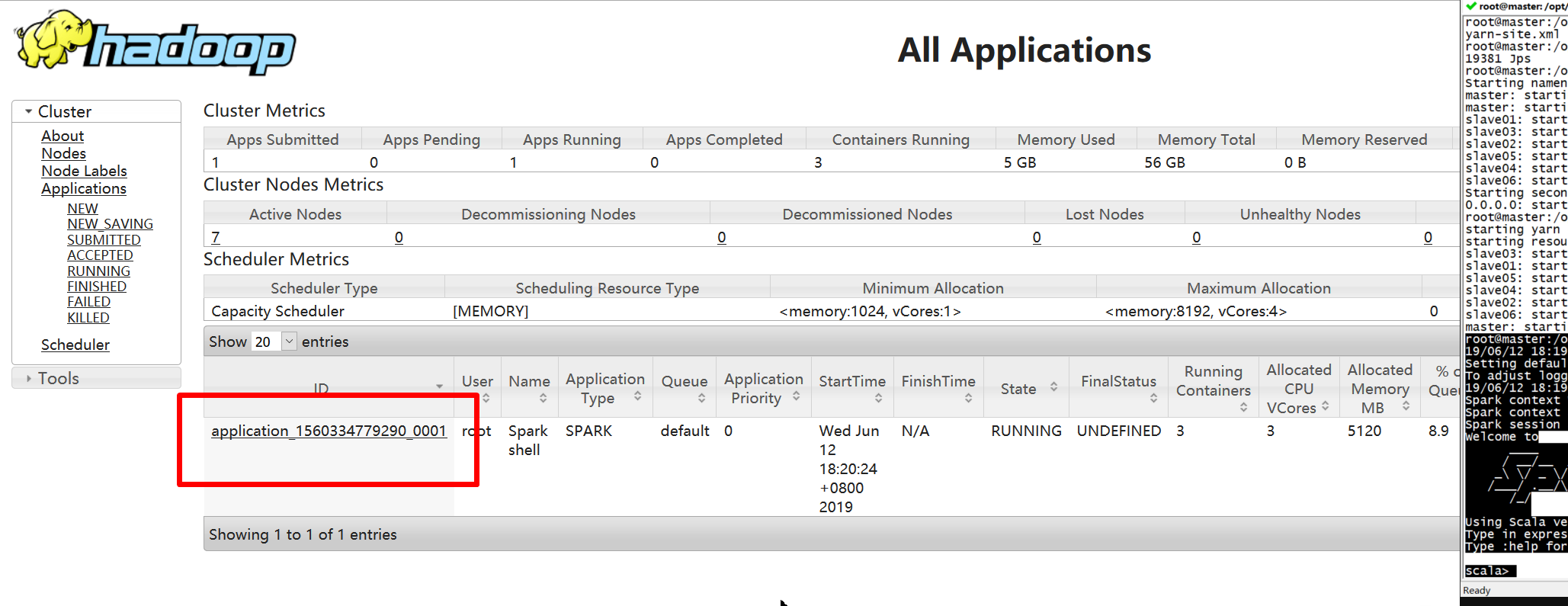This screenshot has width=1568, height=606.
Task: Filter applications by SUBMITTED state
Action: [x=104, y=239]
